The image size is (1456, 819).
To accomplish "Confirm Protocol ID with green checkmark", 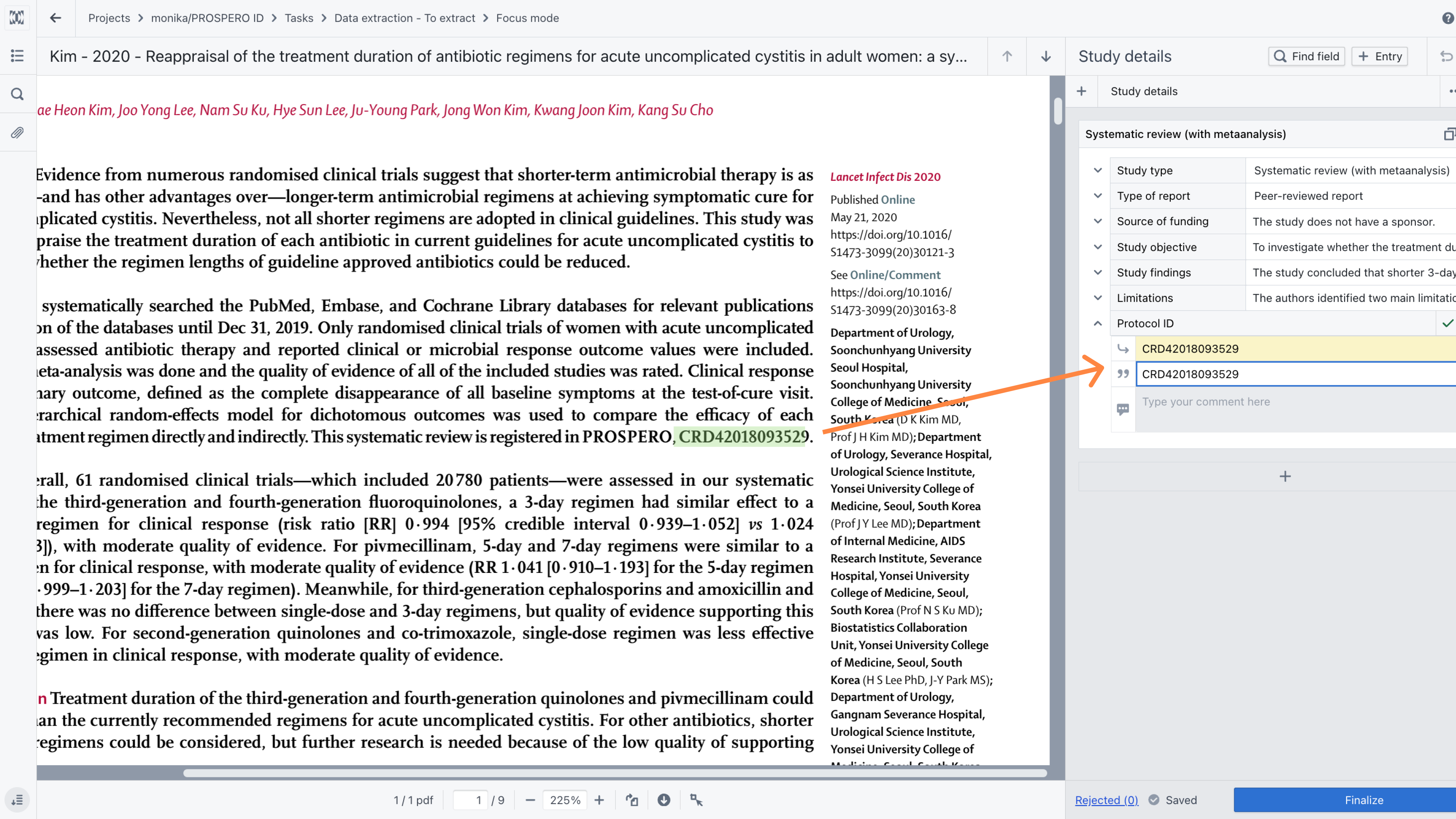I will [x=1447, y=323].
